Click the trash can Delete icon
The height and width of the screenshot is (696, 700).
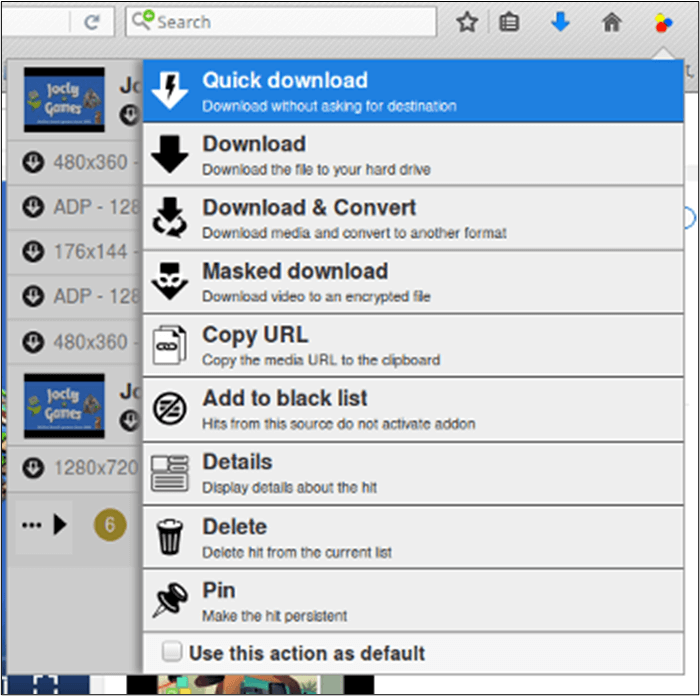(x=169, y=537)
